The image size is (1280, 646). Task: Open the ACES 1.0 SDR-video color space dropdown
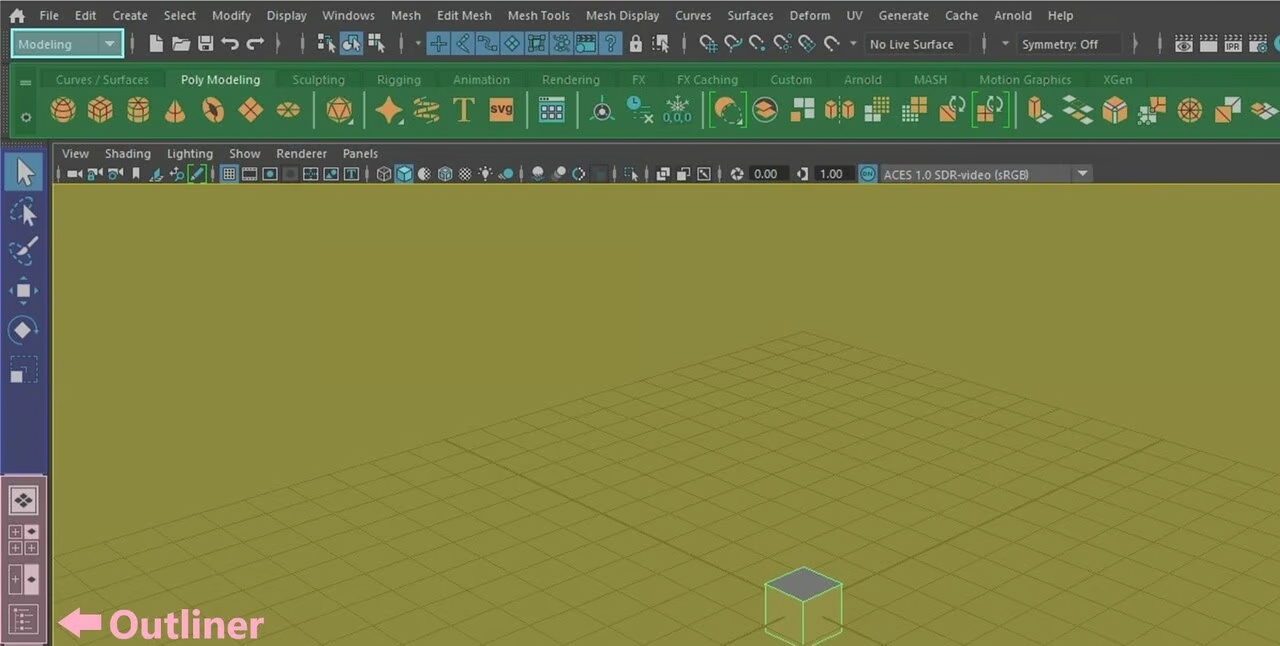(x=1081, y=173)
